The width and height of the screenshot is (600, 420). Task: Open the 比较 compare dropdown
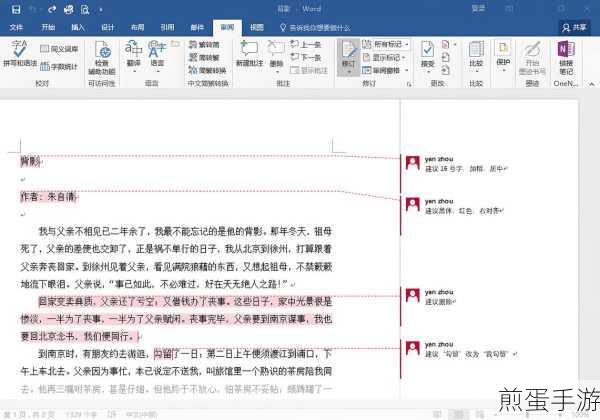coord(476,55)
